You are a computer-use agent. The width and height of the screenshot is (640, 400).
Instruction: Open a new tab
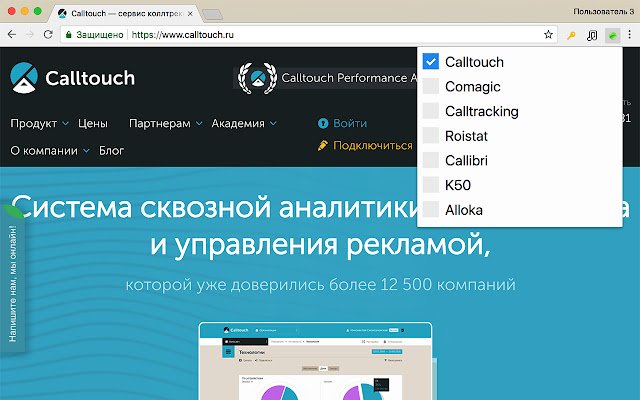pos(212,14)
